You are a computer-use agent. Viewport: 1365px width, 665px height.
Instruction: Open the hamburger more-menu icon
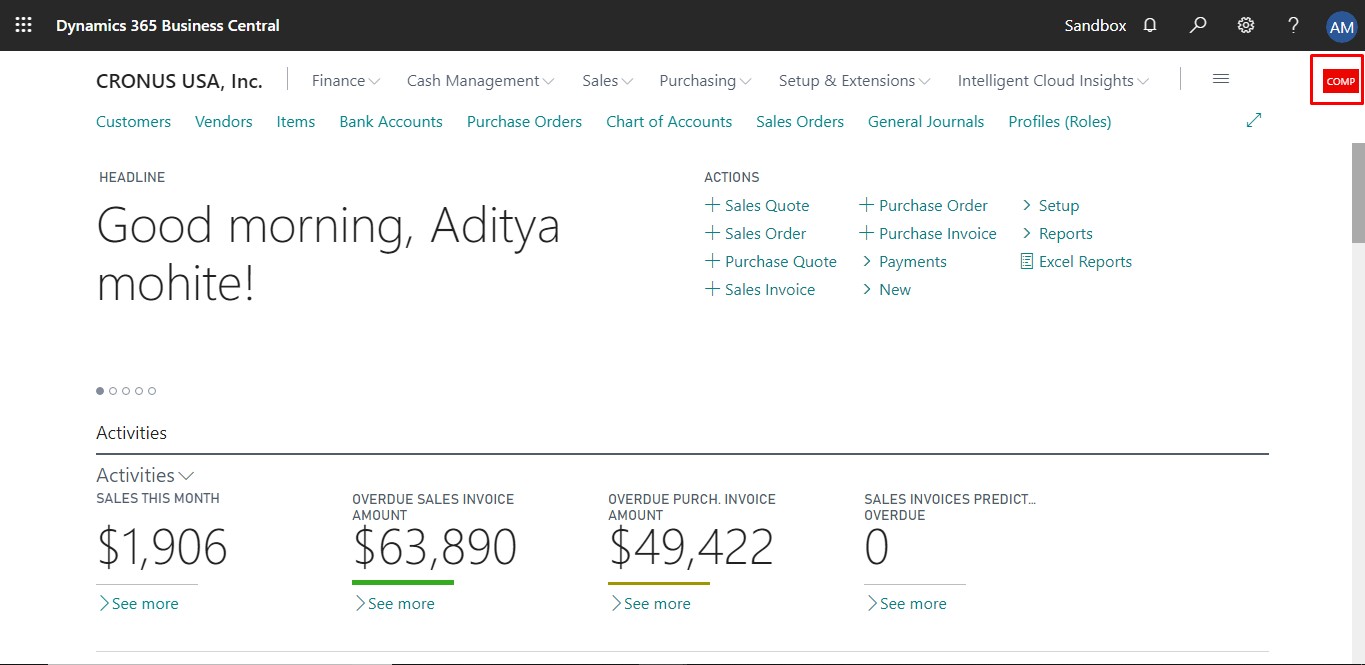tap(1221, 79)
